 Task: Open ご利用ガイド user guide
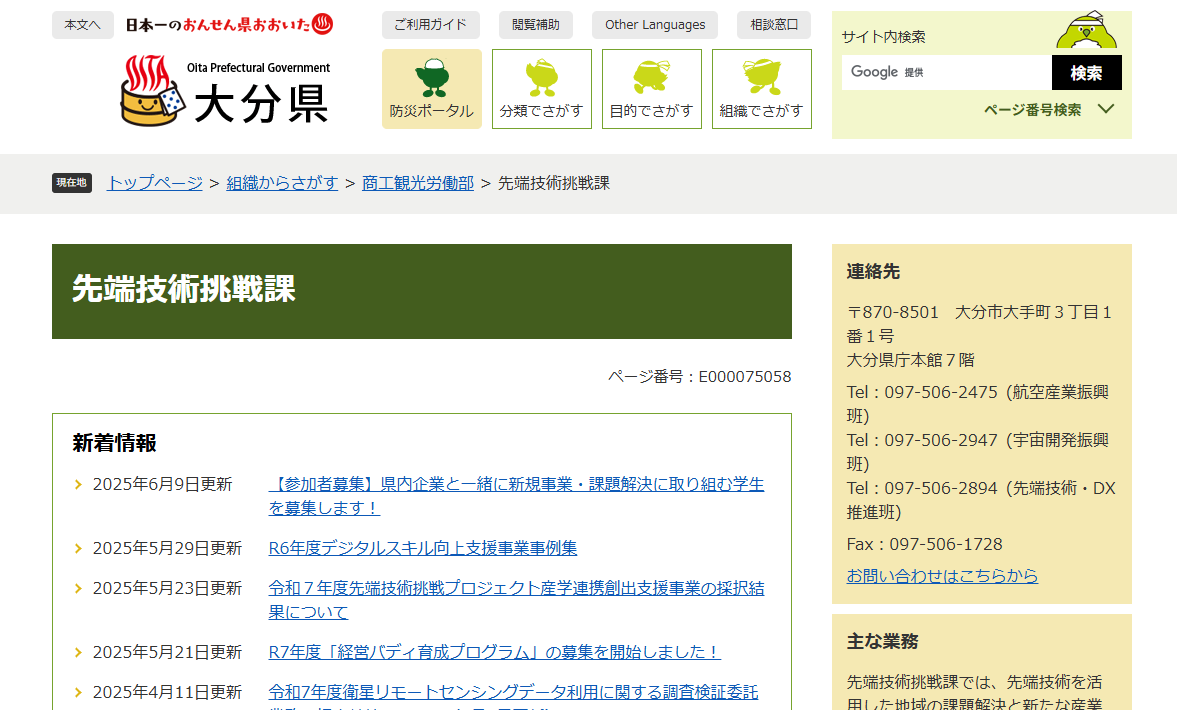coord(431,25)
